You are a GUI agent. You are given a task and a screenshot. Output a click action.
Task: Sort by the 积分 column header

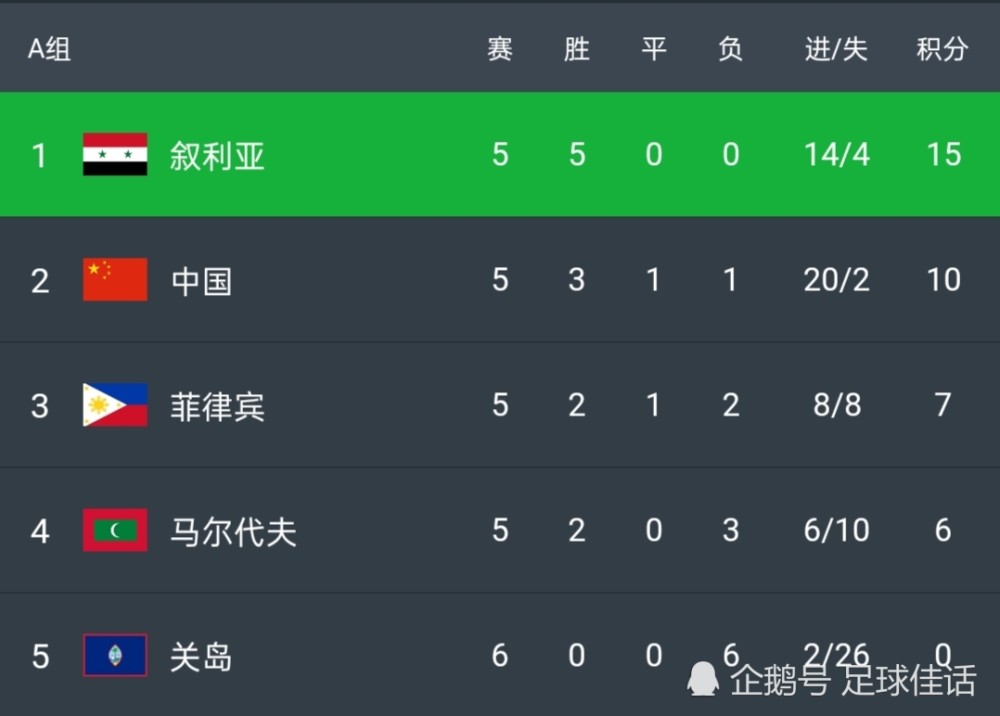pyautogui.click(x=943, y=49)
